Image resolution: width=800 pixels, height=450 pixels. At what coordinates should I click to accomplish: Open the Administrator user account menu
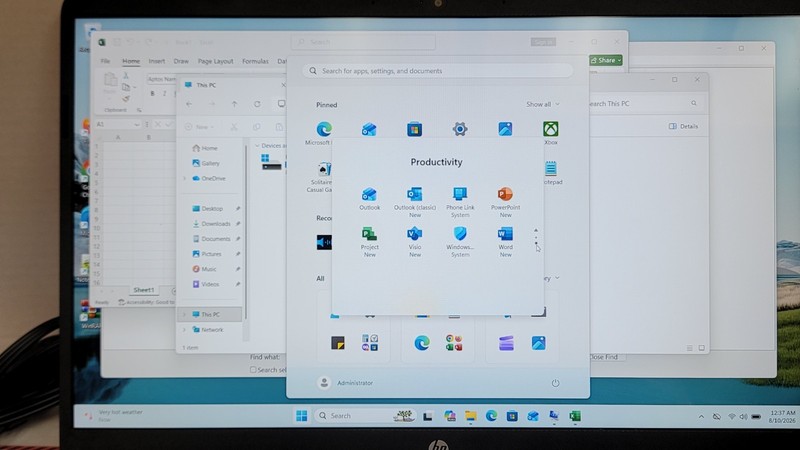click(345, 383)
